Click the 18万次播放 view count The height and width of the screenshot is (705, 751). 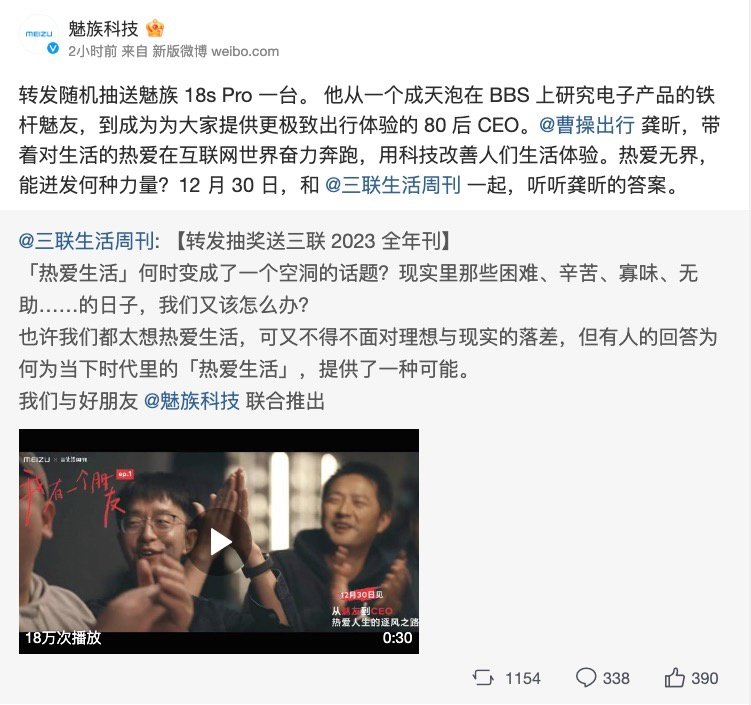(x=63, y=638)
